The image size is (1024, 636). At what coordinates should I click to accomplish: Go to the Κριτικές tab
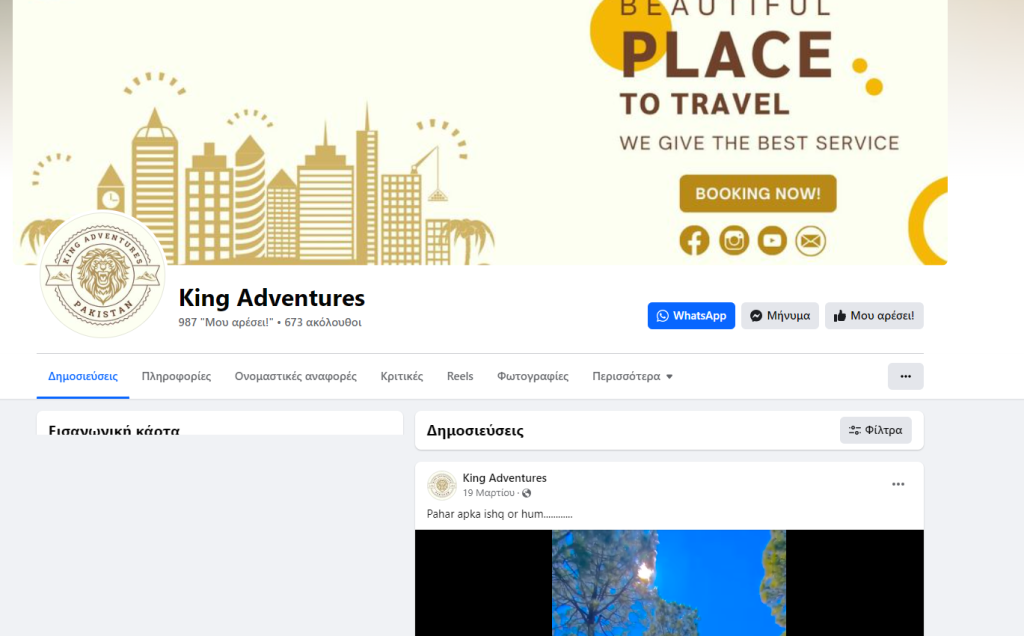pos(402,376)
